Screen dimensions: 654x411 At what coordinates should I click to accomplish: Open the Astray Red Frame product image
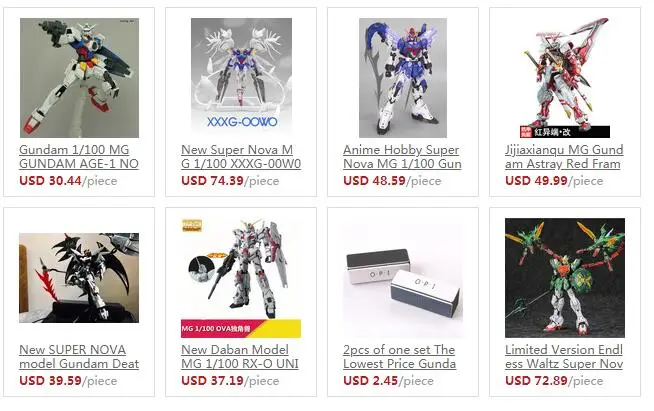coord(565,78)
